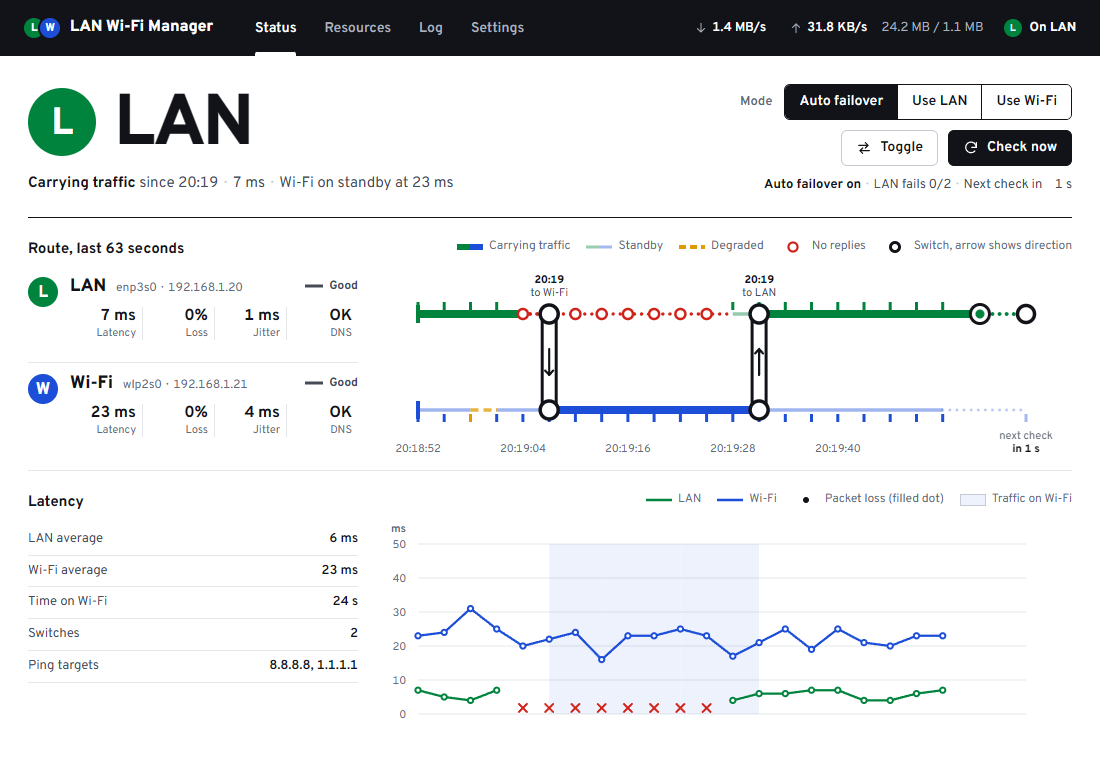Click the enp3s0 · 192.168.1.20 interface text
The height and width of the screenshot is (769, 1100).
pos(179,287)
